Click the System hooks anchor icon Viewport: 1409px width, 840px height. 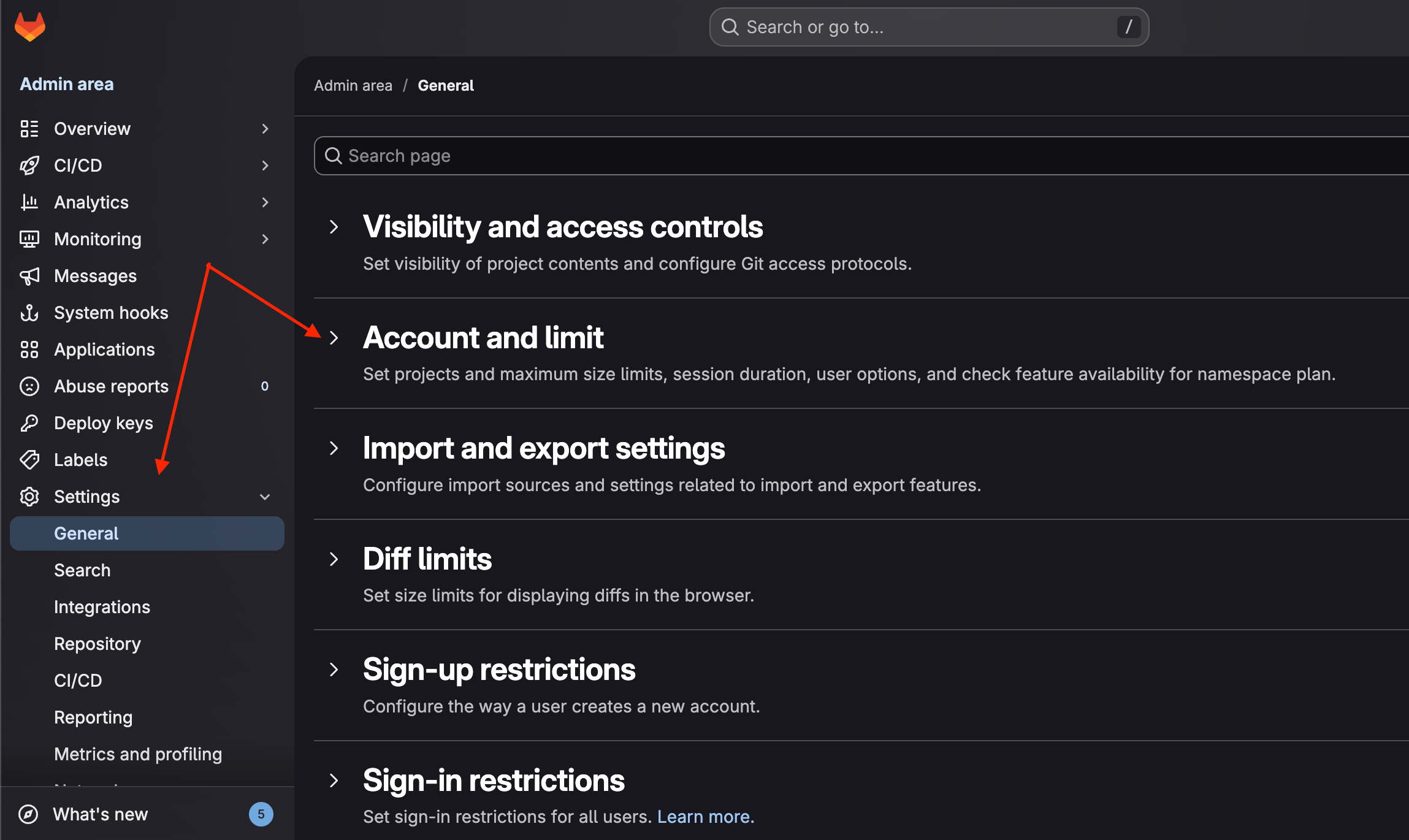click(29, 313)
